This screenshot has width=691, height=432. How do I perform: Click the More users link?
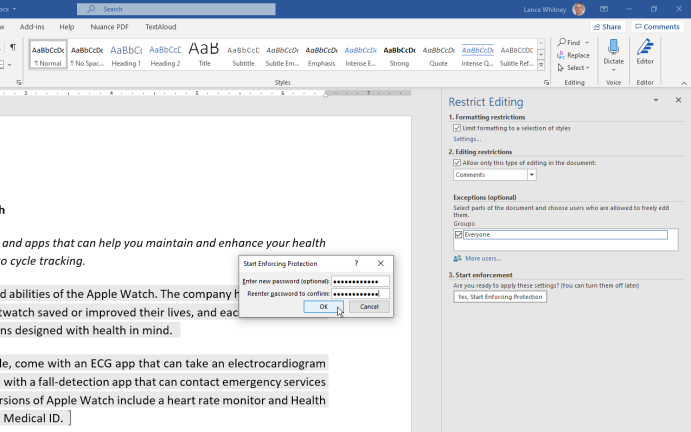483,259
